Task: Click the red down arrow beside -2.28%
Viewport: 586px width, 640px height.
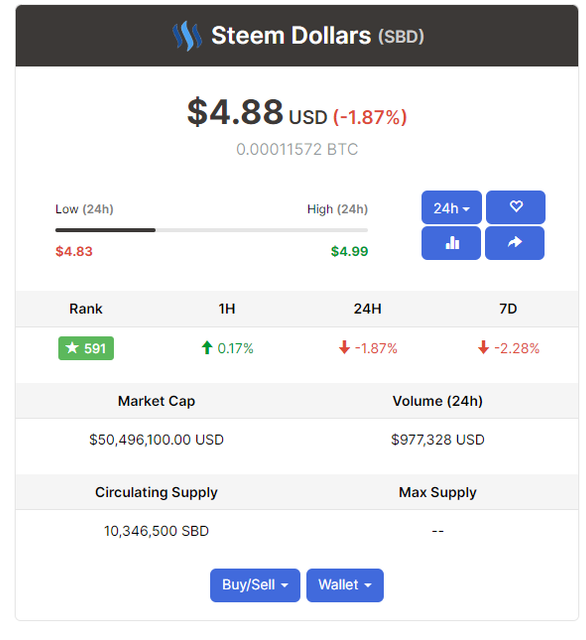Action: coord(484,348)
